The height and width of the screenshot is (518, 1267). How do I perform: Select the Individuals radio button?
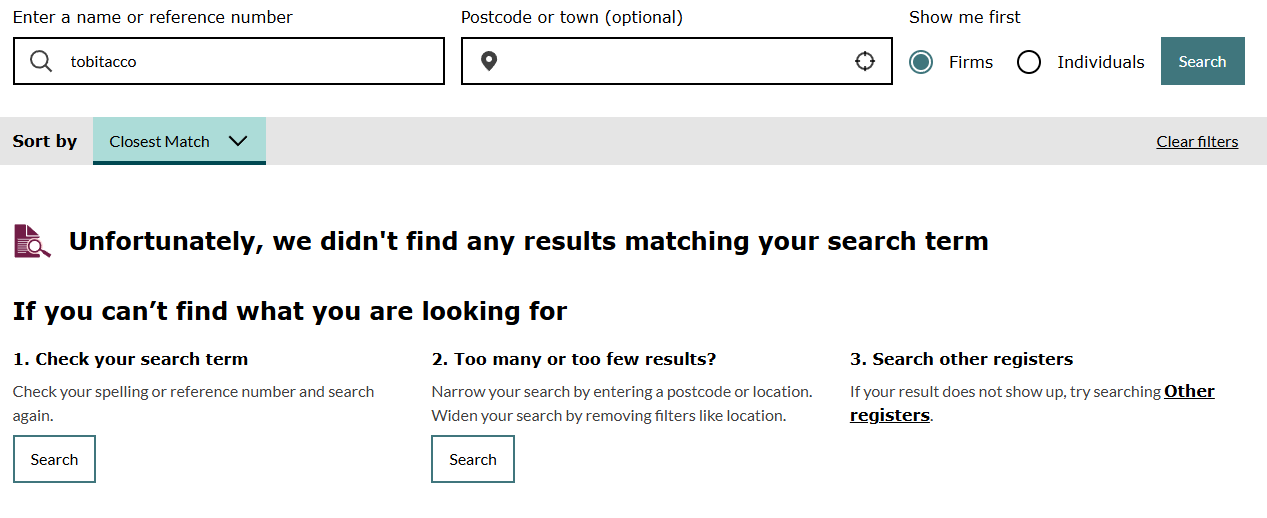click(x=1029, y=62)
